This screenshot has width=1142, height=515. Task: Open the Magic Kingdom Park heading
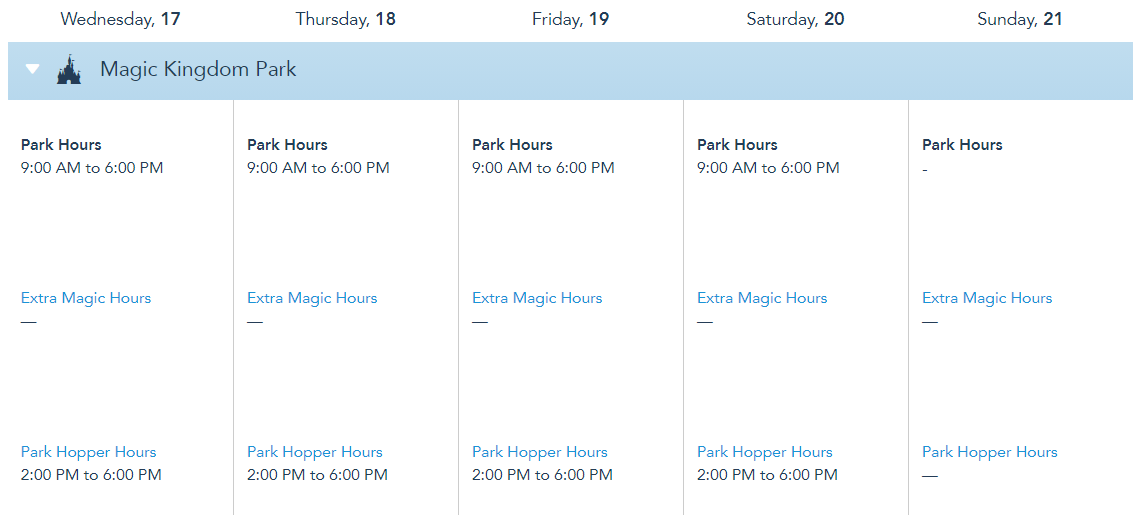coord(198,70)
